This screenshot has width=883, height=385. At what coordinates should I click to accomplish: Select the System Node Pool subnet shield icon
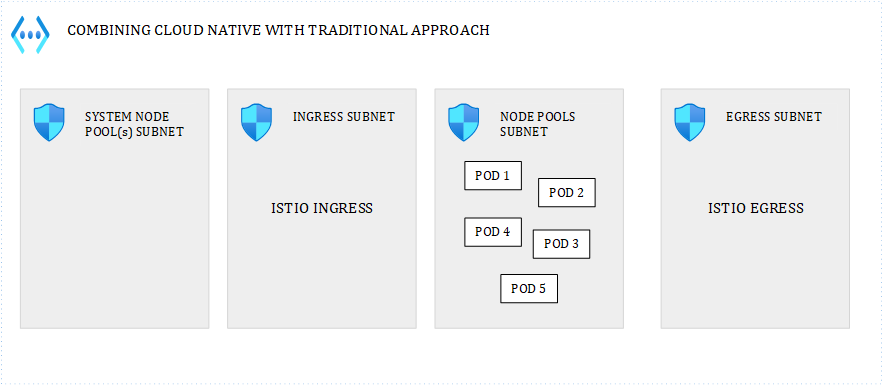tap(50, 122)
